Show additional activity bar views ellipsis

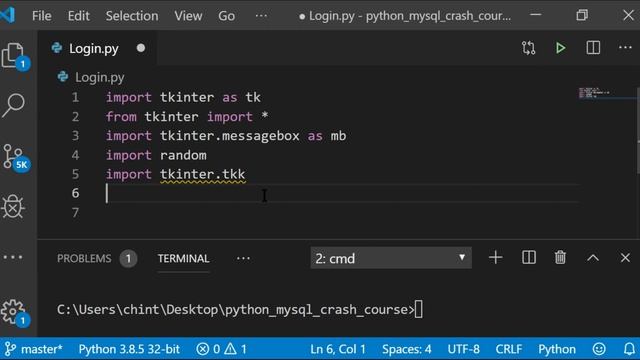coord(13,257)
